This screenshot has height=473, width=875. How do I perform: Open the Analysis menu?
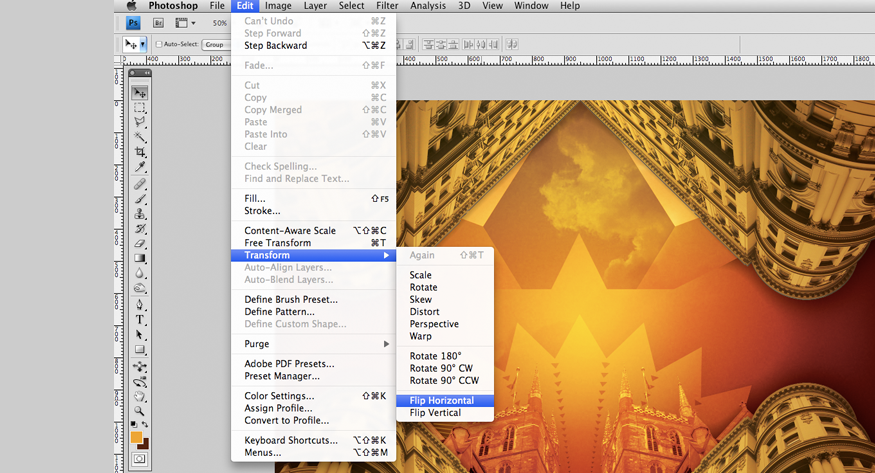428,6
